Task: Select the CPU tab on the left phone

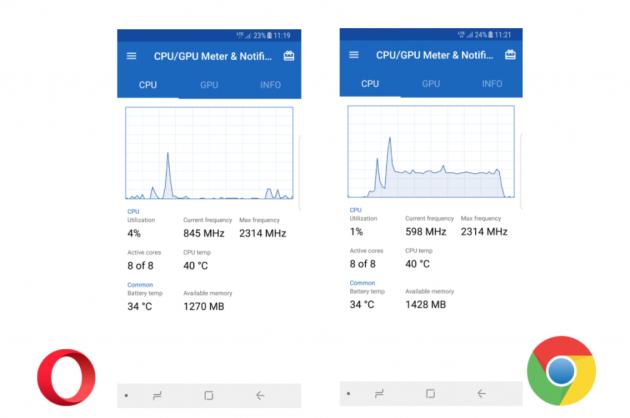Action: (x=148, y=85)
